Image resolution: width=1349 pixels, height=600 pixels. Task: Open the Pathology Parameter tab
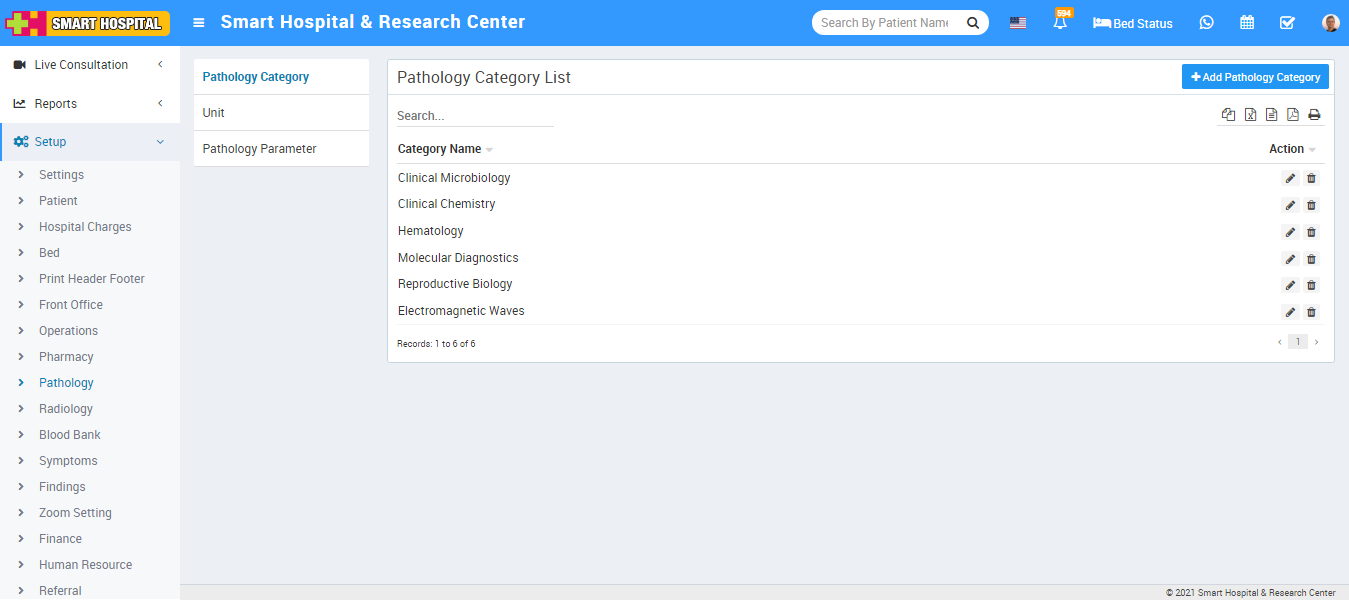(260, 149)
